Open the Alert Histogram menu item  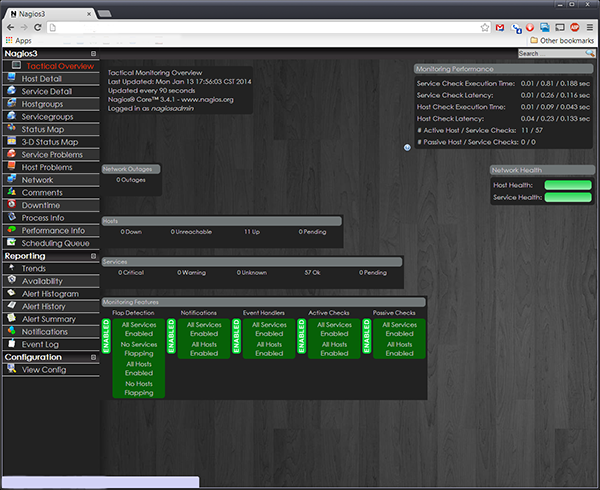point(50,294)
